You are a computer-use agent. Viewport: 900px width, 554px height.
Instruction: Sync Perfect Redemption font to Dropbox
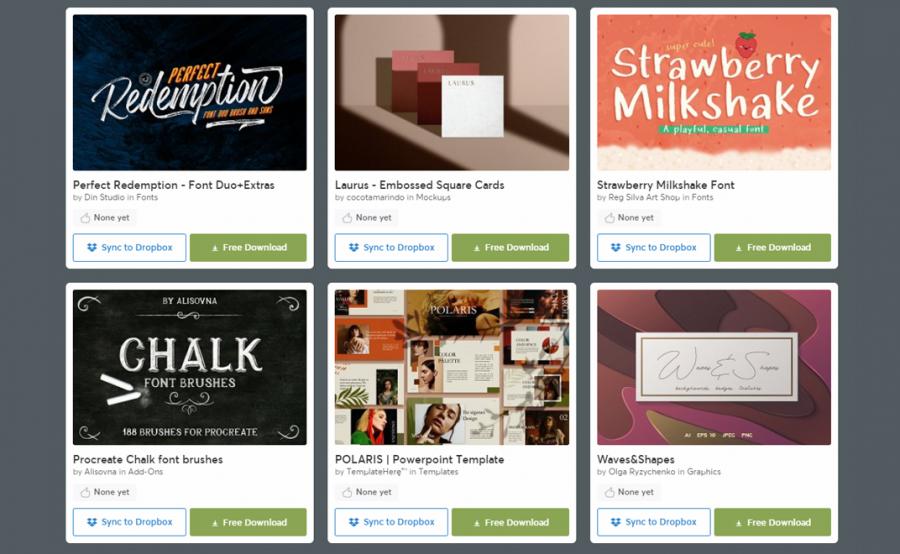130,247
